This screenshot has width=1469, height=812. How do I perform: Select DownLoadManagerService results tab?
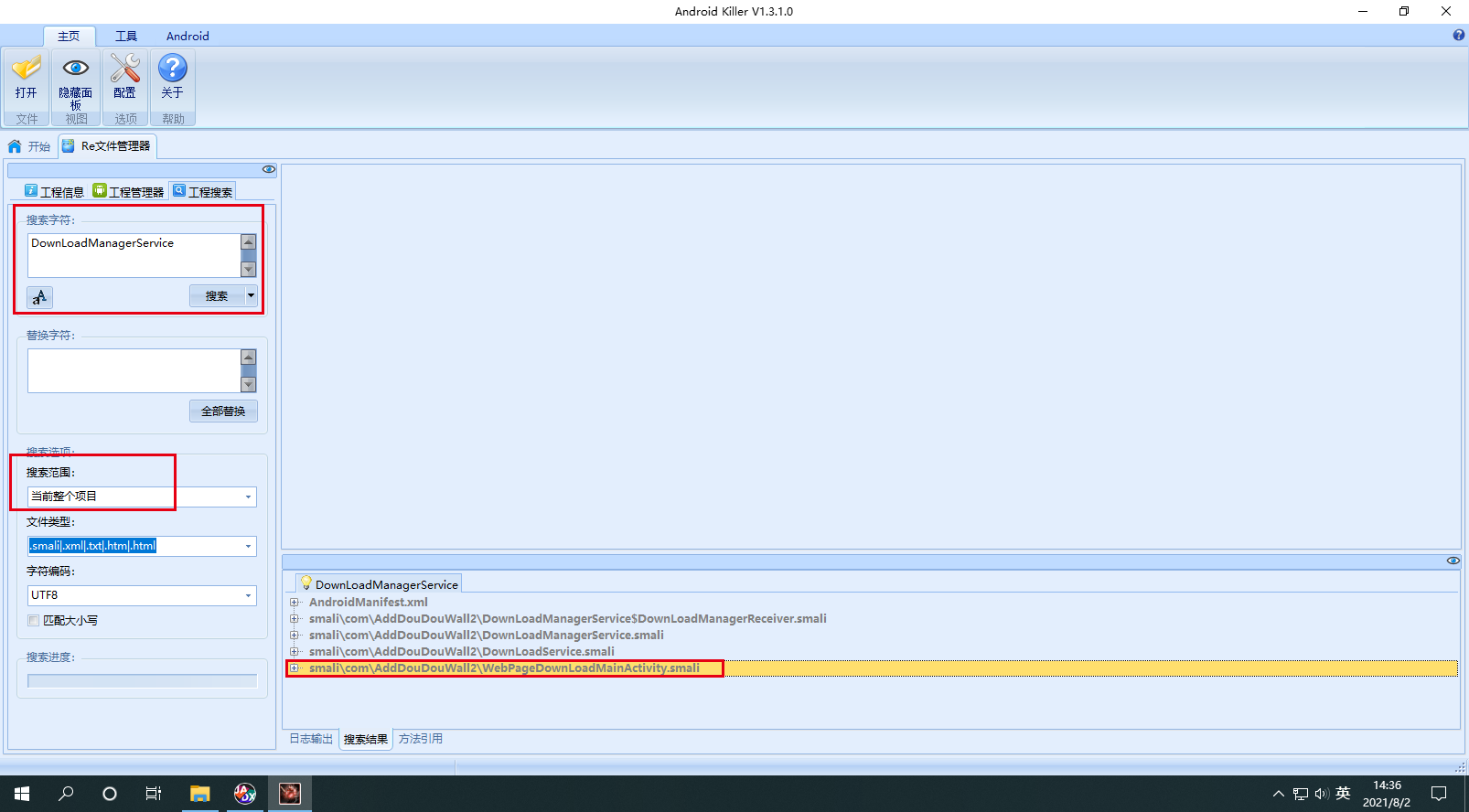(379, 583)
